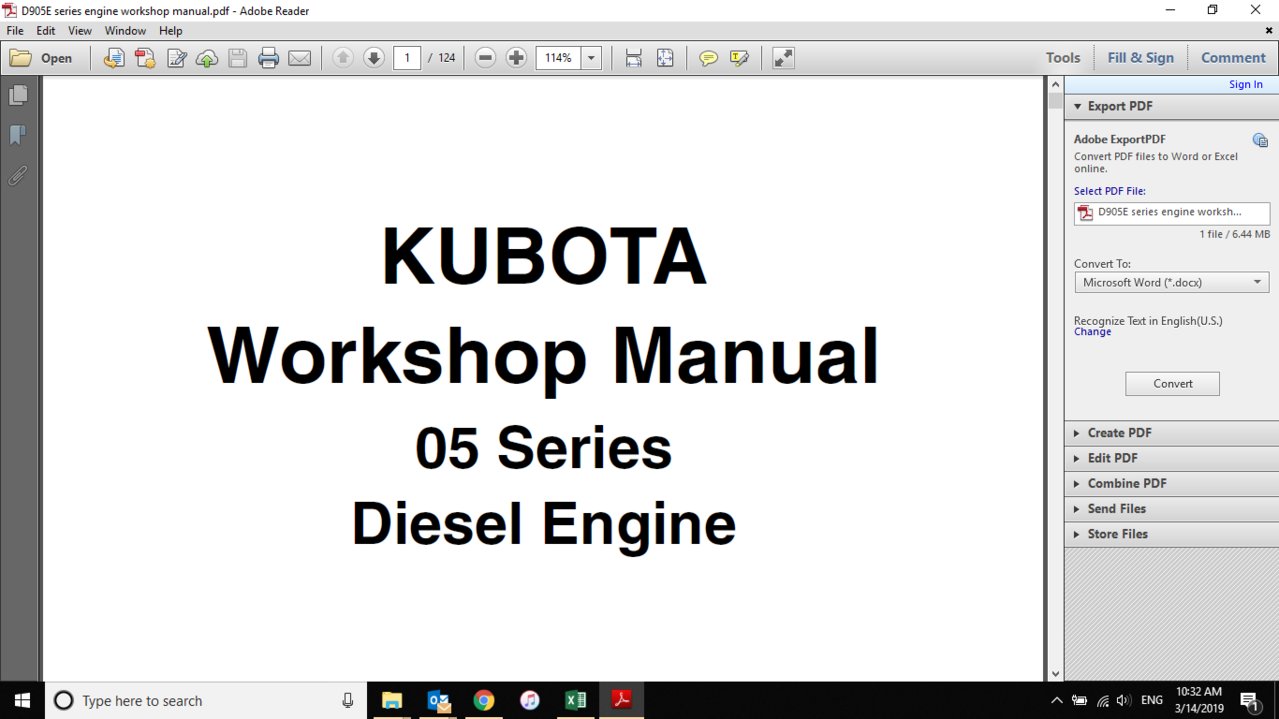Save the file with the floppy icon
1279x719 pixels.
pos(238,58)
